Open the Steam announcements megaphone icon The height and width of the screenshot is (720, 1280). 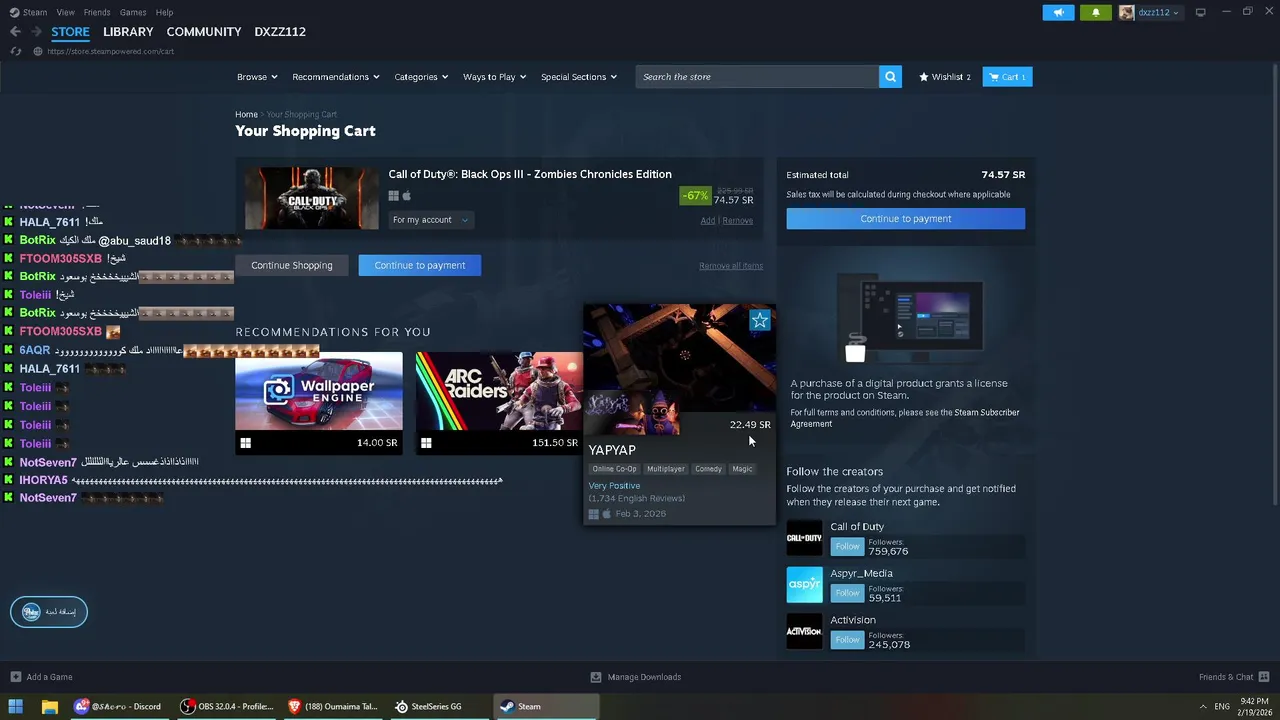pos(1058,12)
